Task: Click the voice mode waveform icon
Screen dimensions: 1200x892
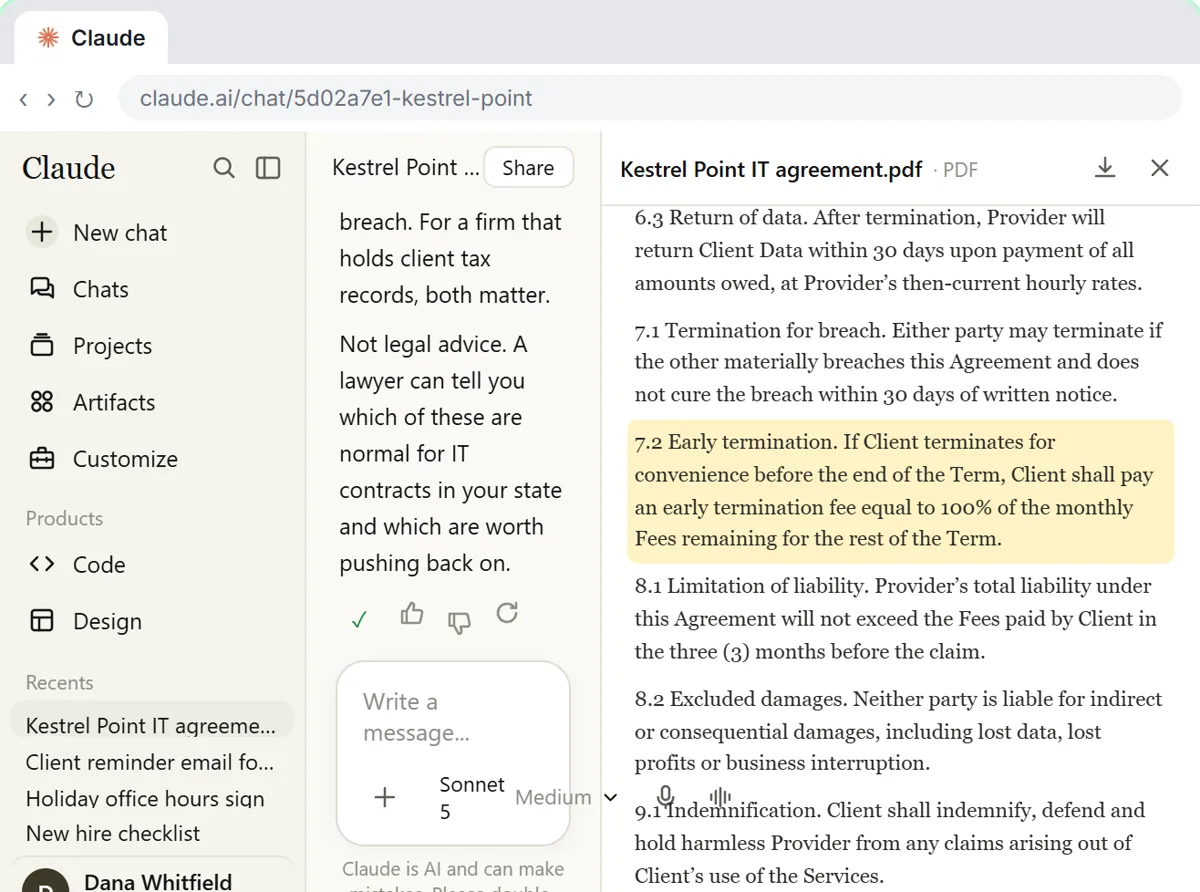Action: tap(719, 797)
